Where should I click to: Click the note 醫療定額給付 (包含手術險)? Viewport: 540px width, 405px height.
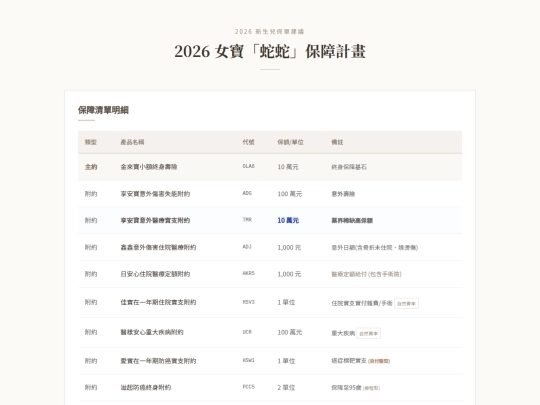coord(366,274)
